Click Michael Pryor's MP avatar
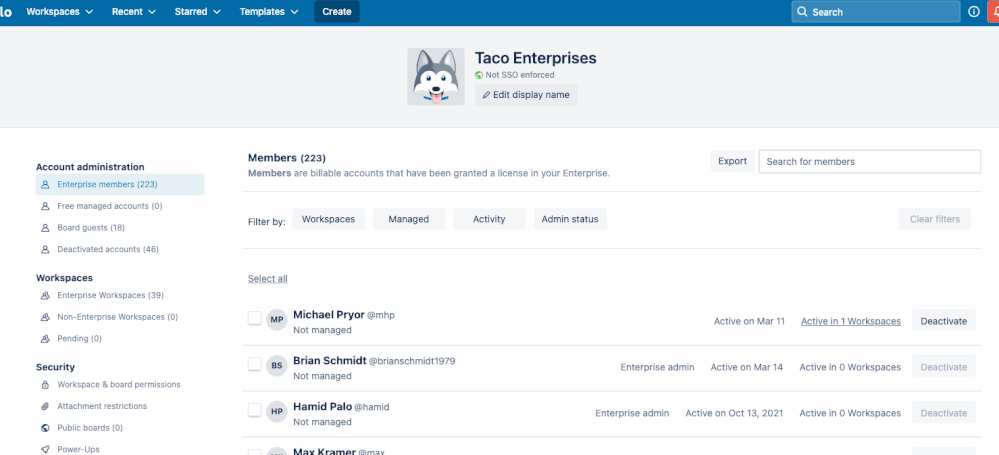This screenshot has width=999, height=455. click(x=277, y=320)
